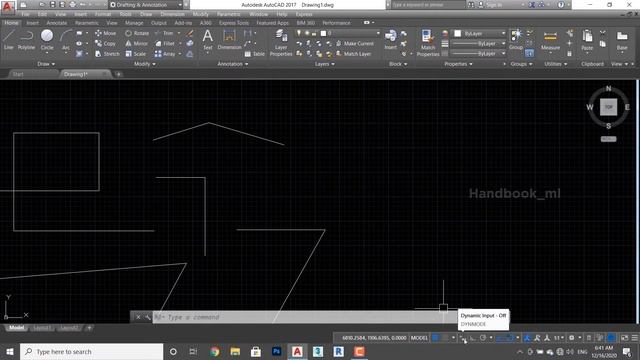The image size is (640, 360).
Task: Open the ByLayer object color dropdown
Action: [x=480, y=33]
